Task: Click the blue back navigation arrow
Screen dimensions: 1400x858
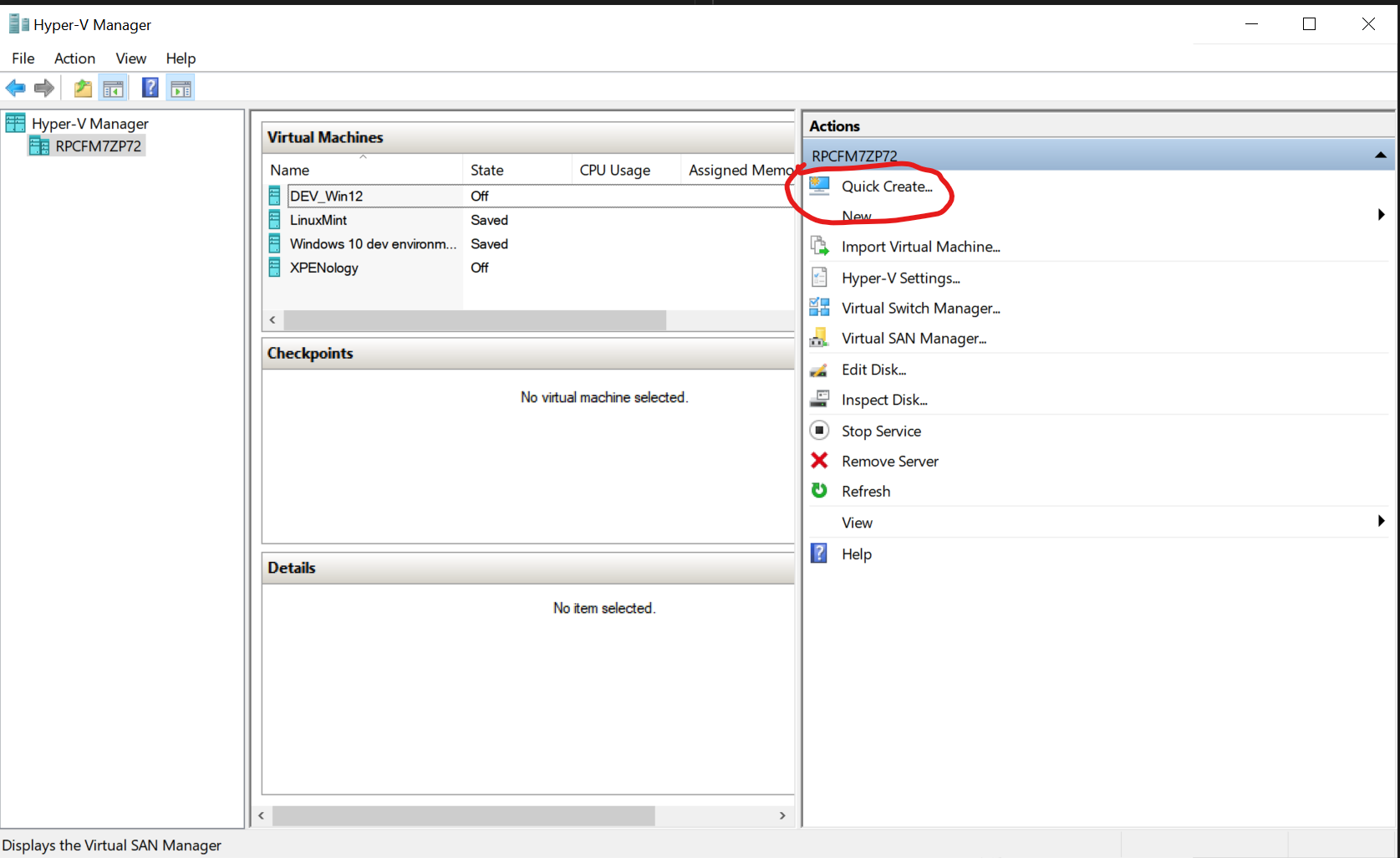Action: (x=15, y=87)
